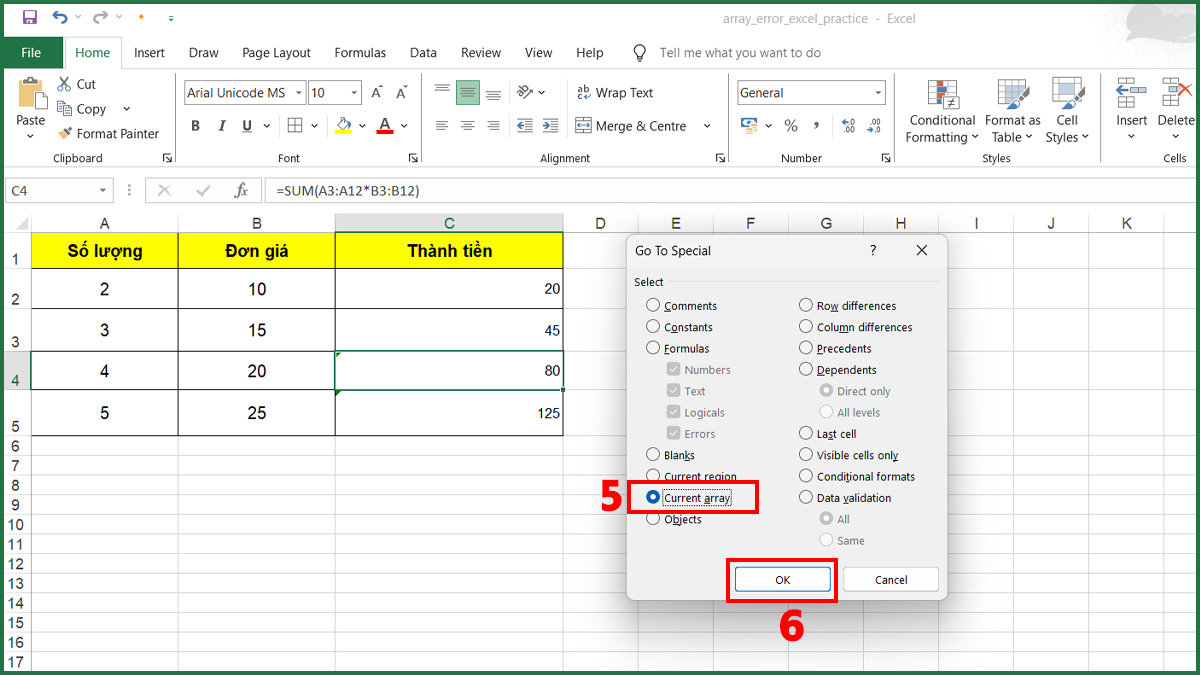Click the Undo arrow icon

tap(60, 17)
